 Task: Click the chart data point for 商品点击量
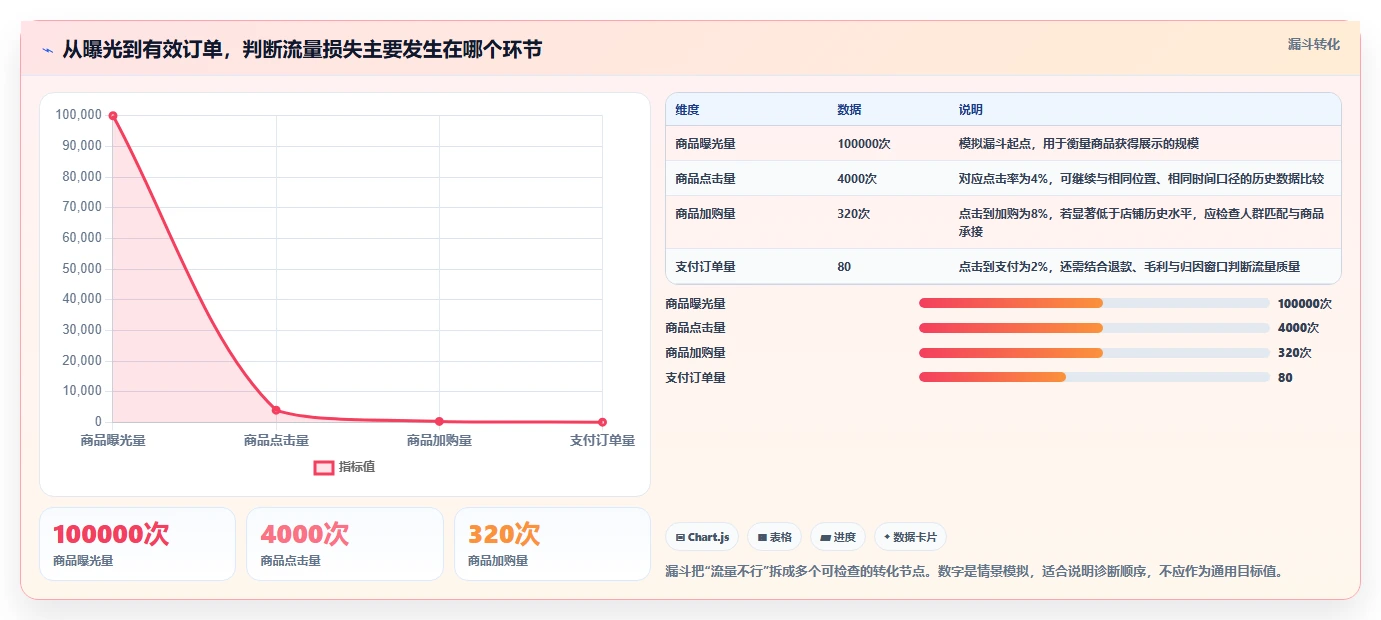click(x=276, y=410)
